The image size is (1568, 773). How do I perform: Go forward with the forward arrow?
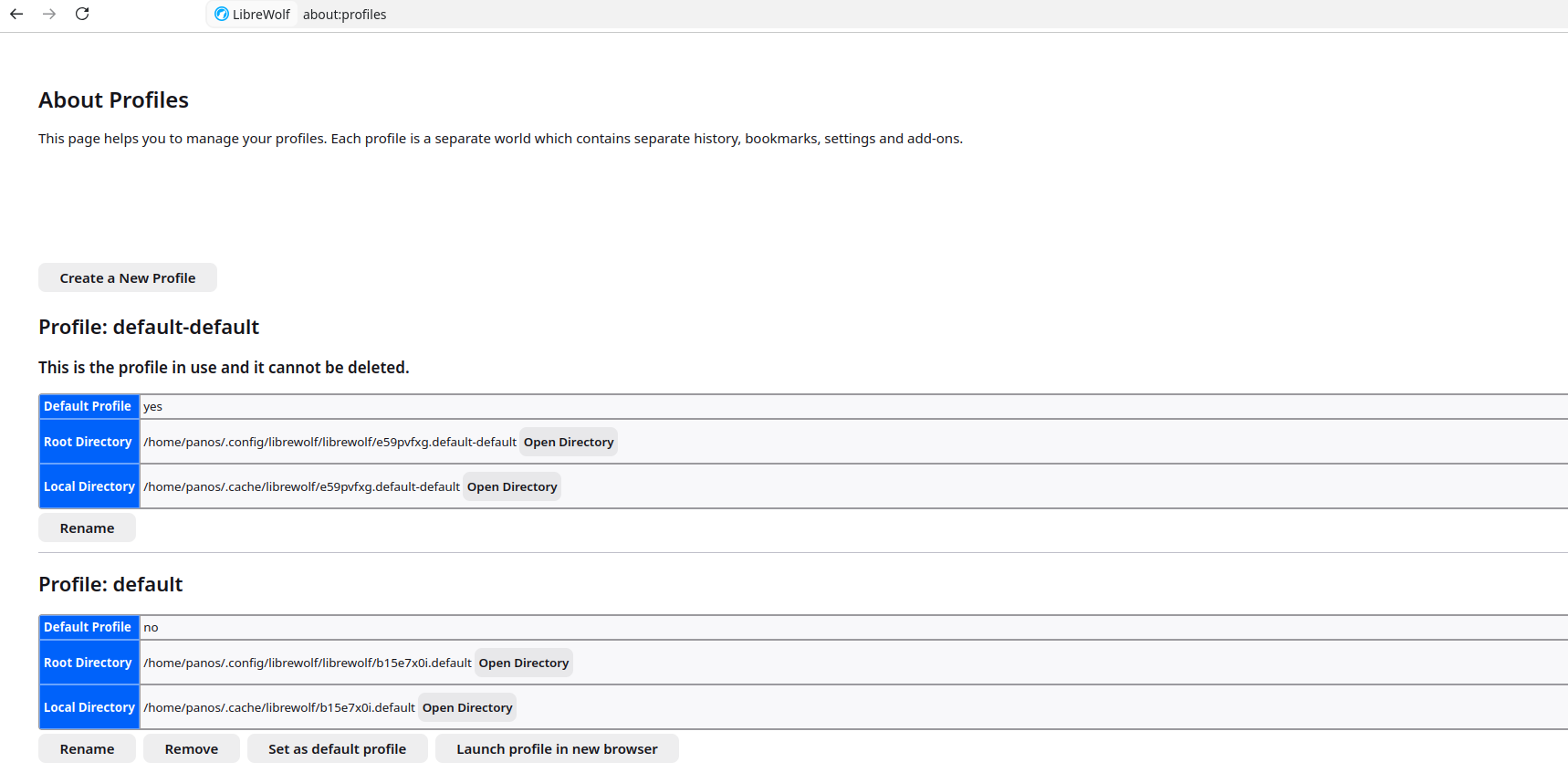tap(49, 14)
